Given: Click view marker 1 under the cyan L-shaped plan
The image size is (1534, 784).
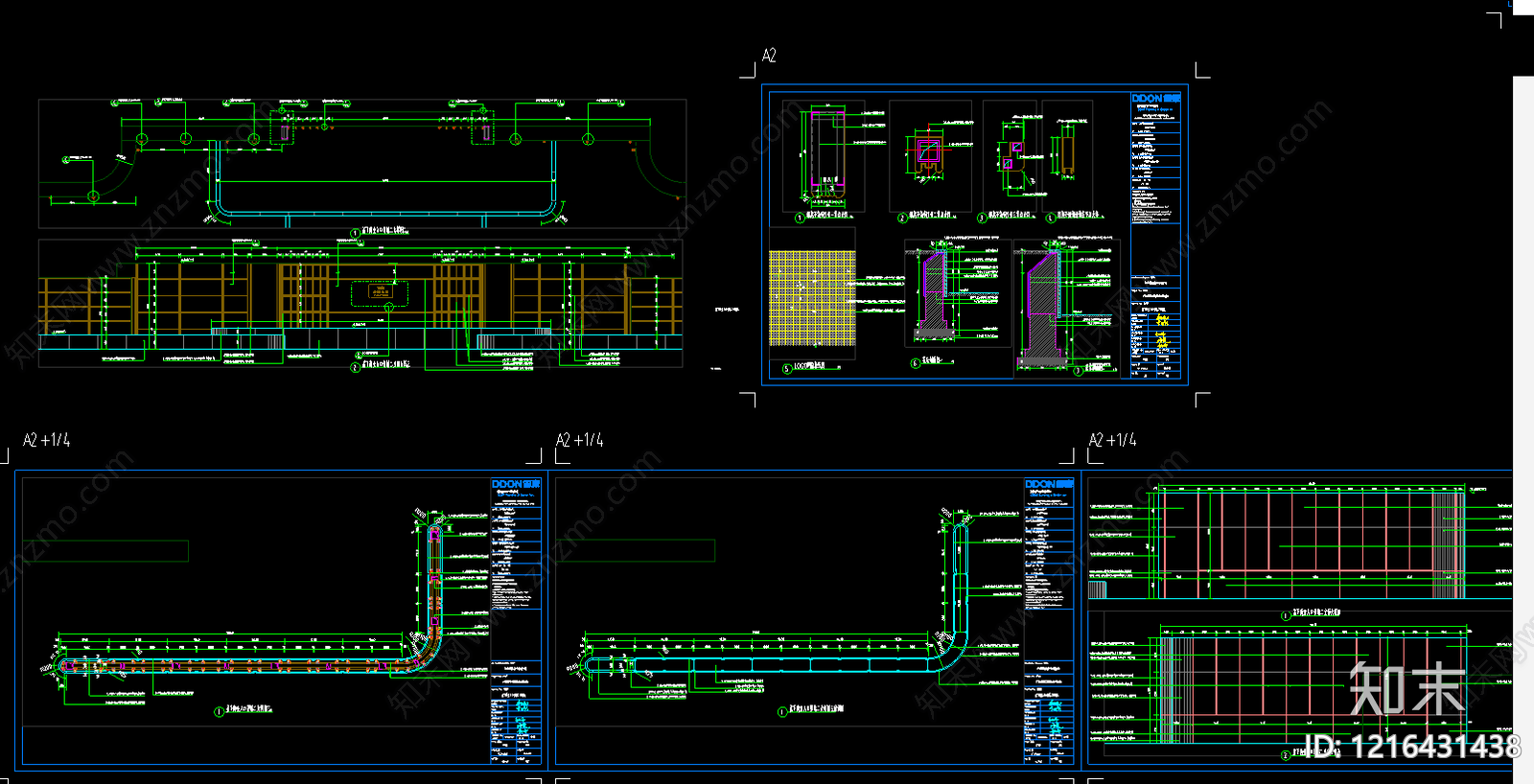Looking at the screenshot, I should point(782,711).
